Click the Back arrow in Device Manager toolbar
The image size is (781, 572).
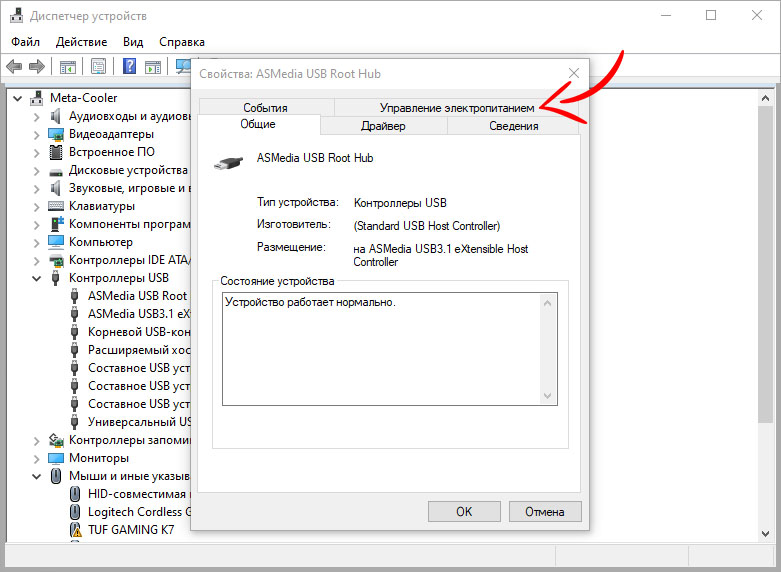(x=14, y=66)
